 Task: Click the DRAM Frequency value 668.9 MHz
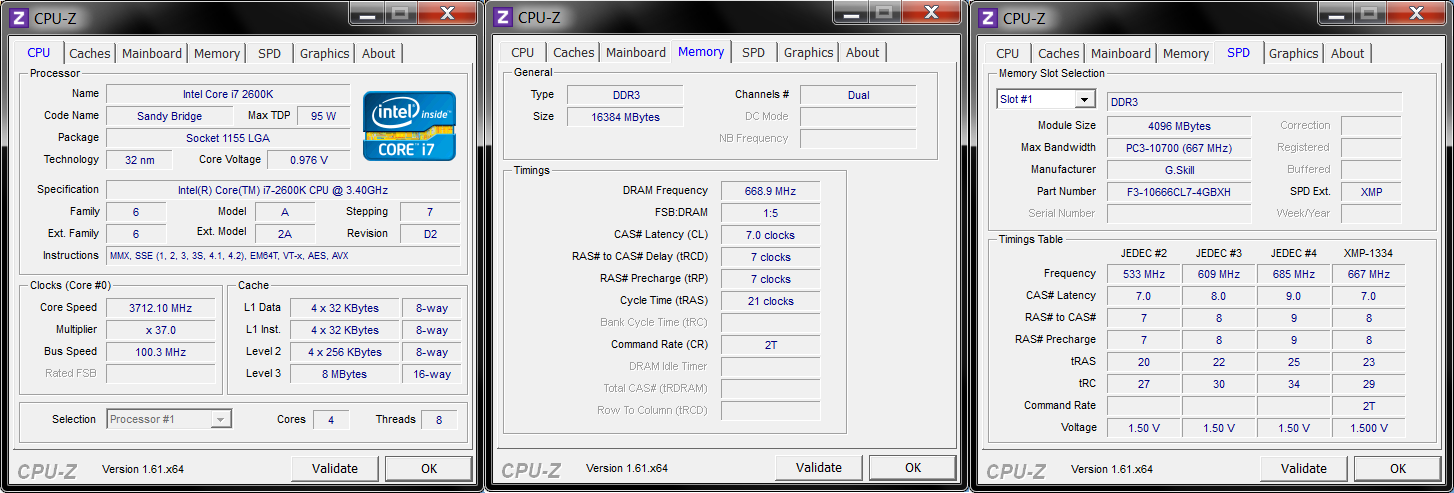click(770, 191)
